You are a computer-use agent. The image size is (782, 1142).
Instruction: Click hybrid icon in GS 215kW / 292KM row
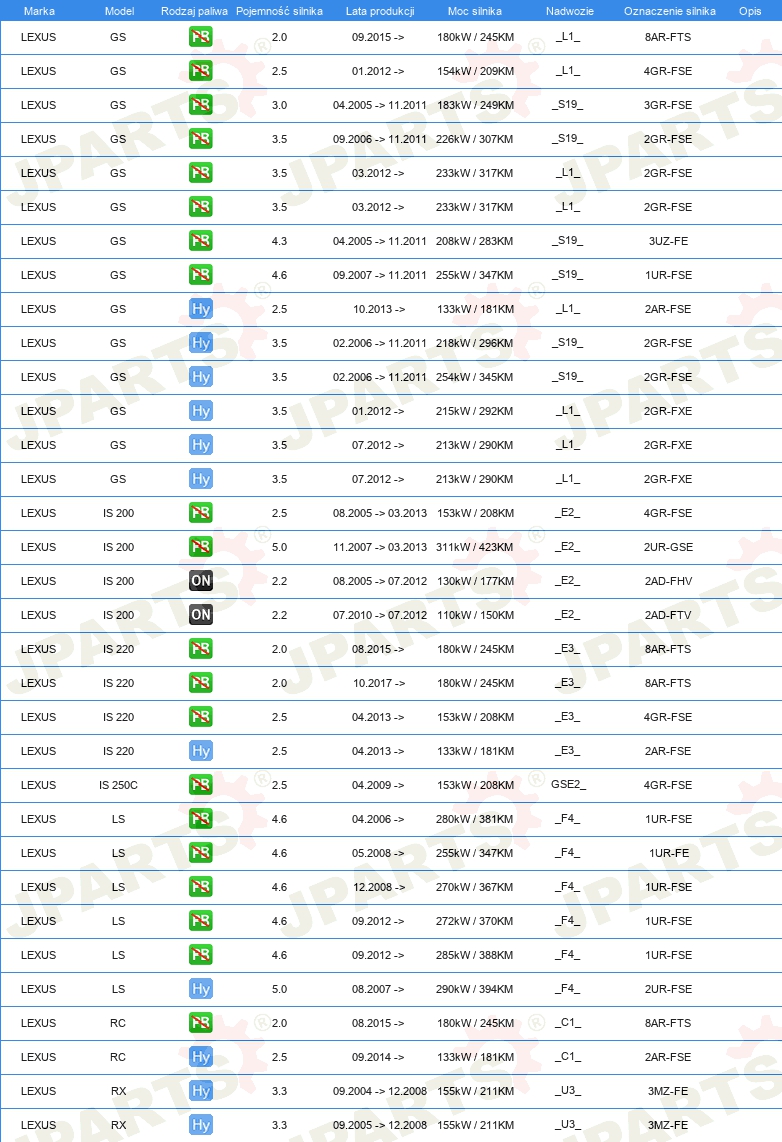(x=200, y=411)
